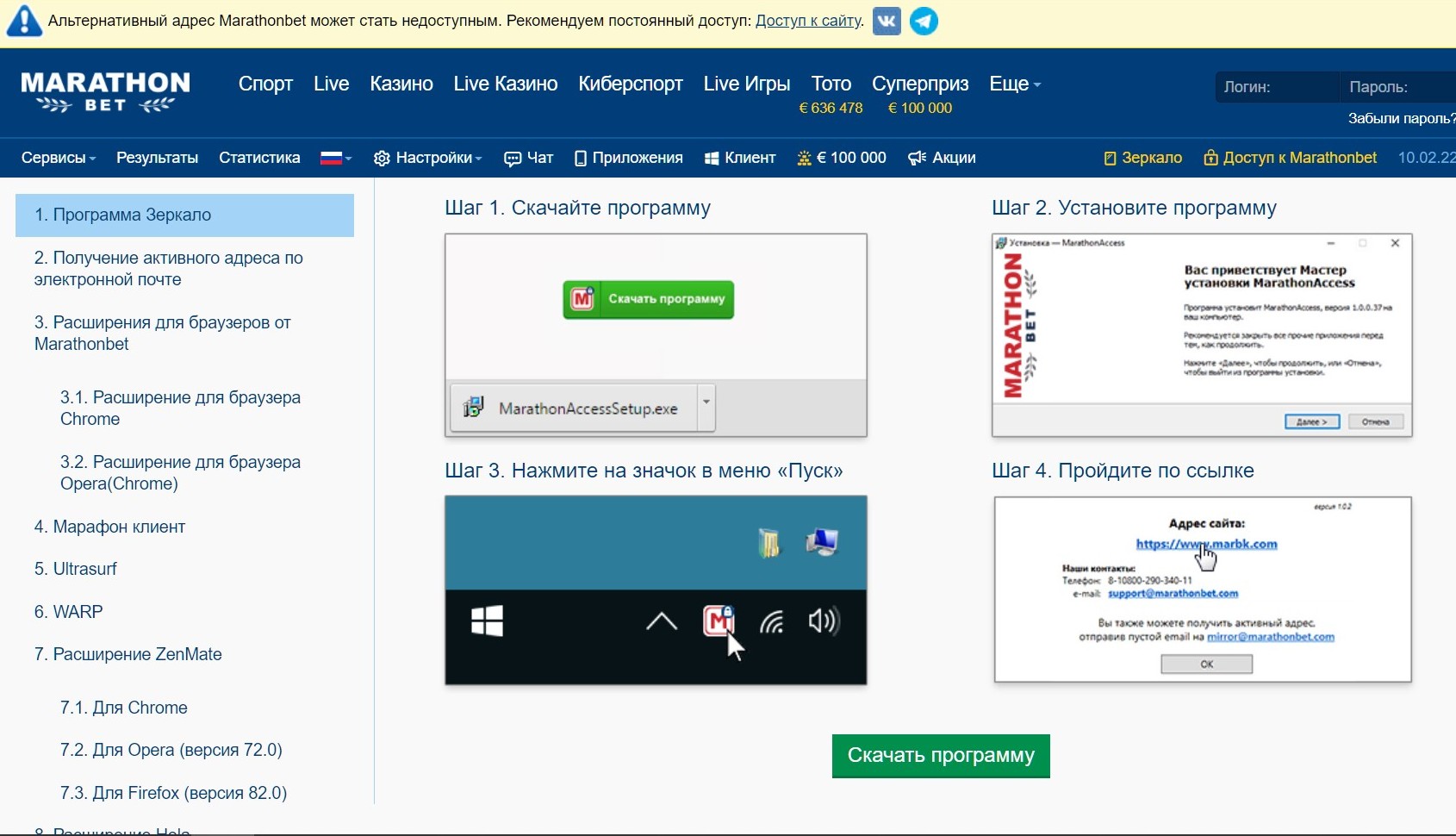Click the Step 4 site address screenshot
Screen dimensions: 1456x836
coord(1203,590)
